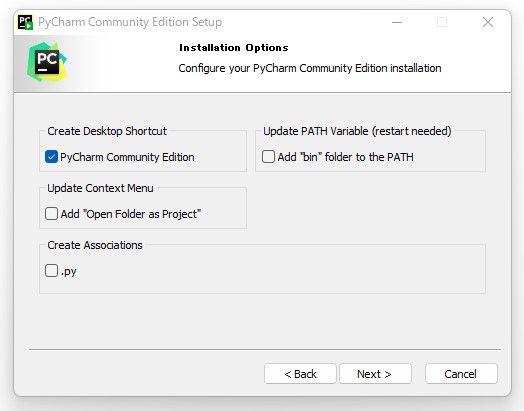The width and height of the screenshot is (524, 411).
Task: Click the "PyCharm Community Edition Setup" window title
Action: (130, 22)
